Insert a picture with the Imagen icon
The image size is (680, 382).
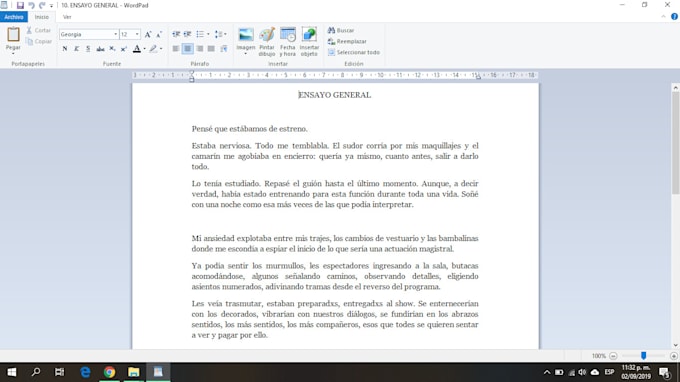coord(246,35)
